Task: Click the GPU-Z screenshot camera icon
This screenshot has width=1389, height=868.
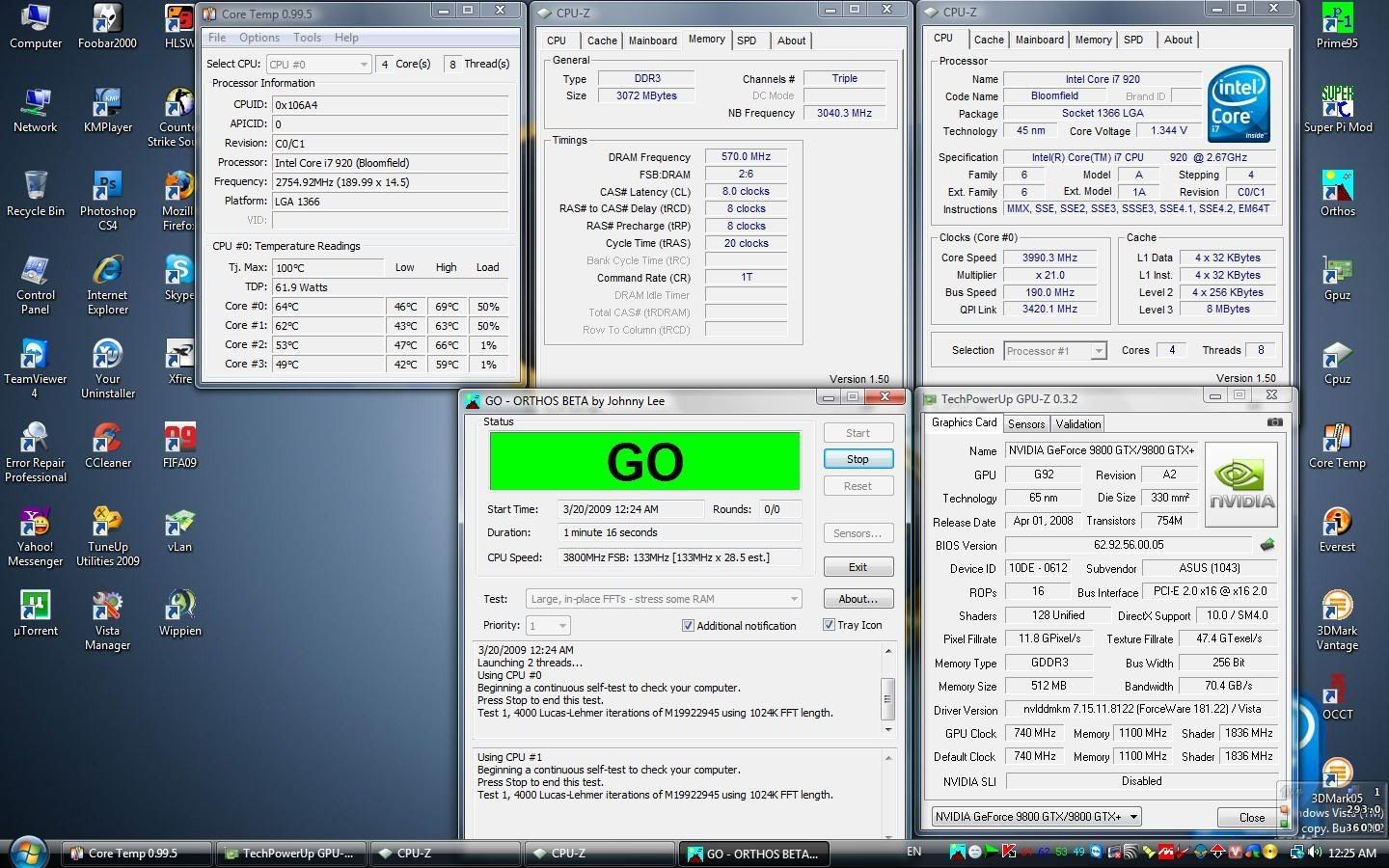Action: pyautogui.click(x=1274, y=421)
